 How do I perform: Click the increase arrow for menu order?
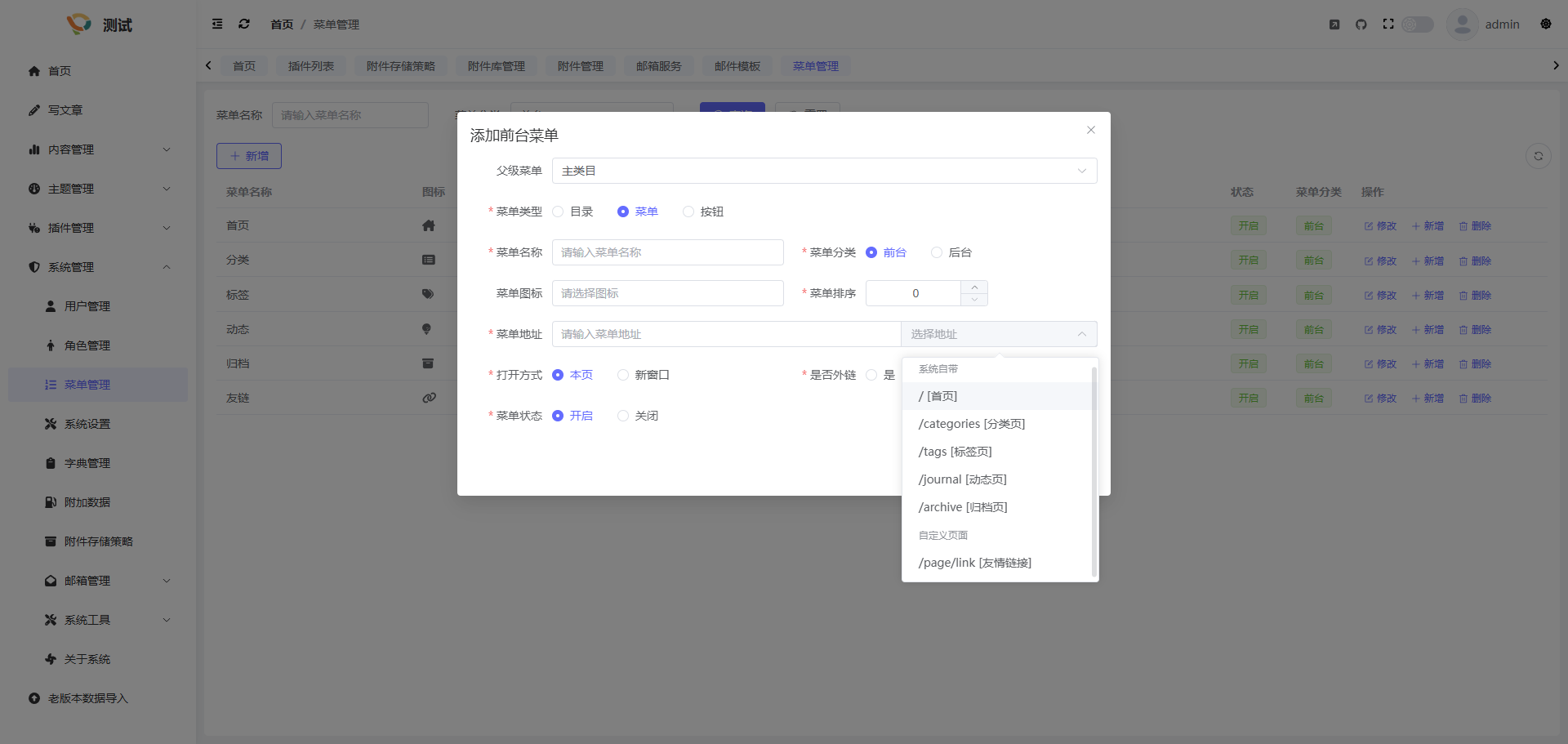pyautogui.click(x=974, y=287)
